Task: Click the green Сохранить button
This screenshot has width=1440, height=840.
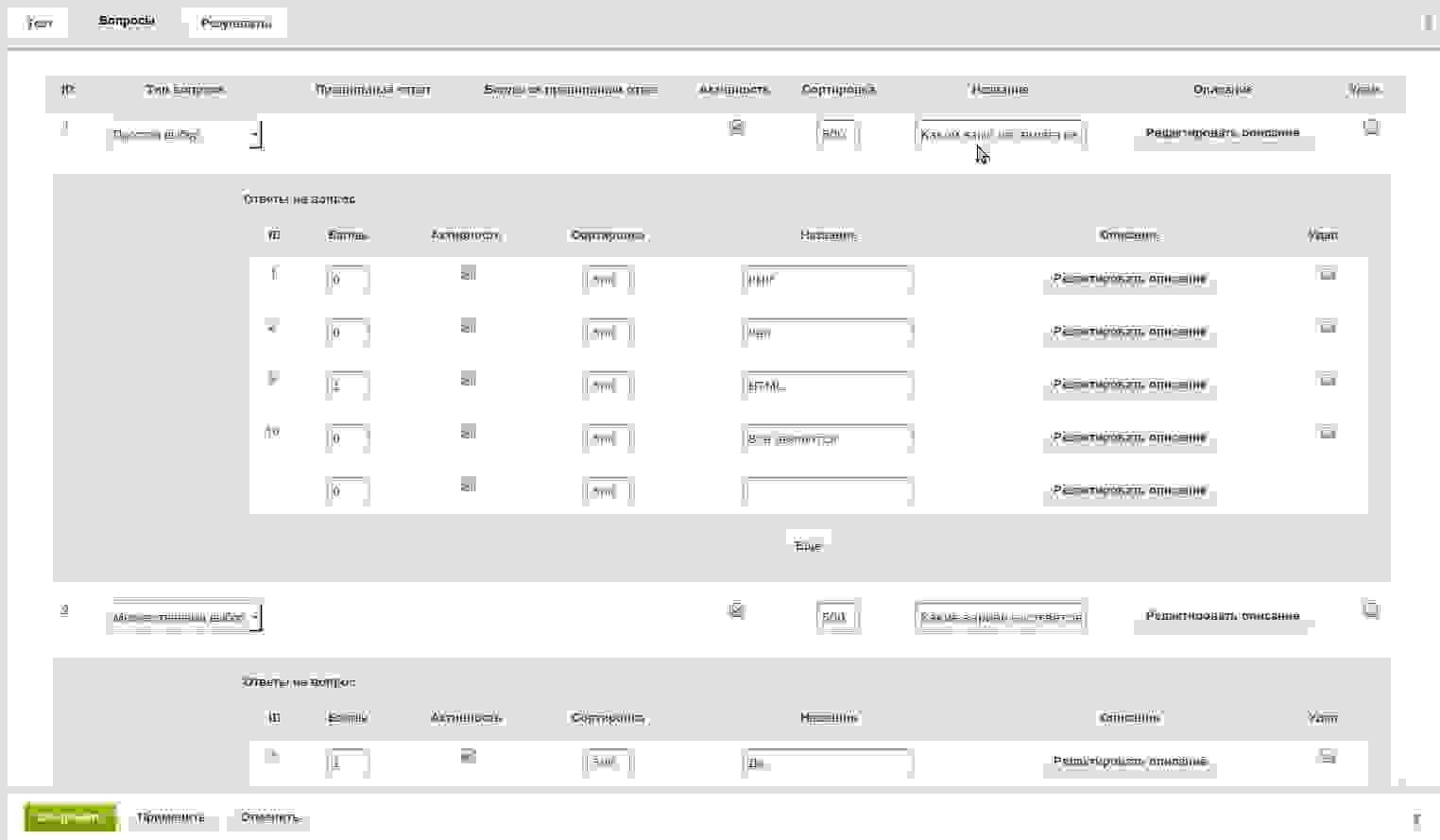Action: pos(70,818)
